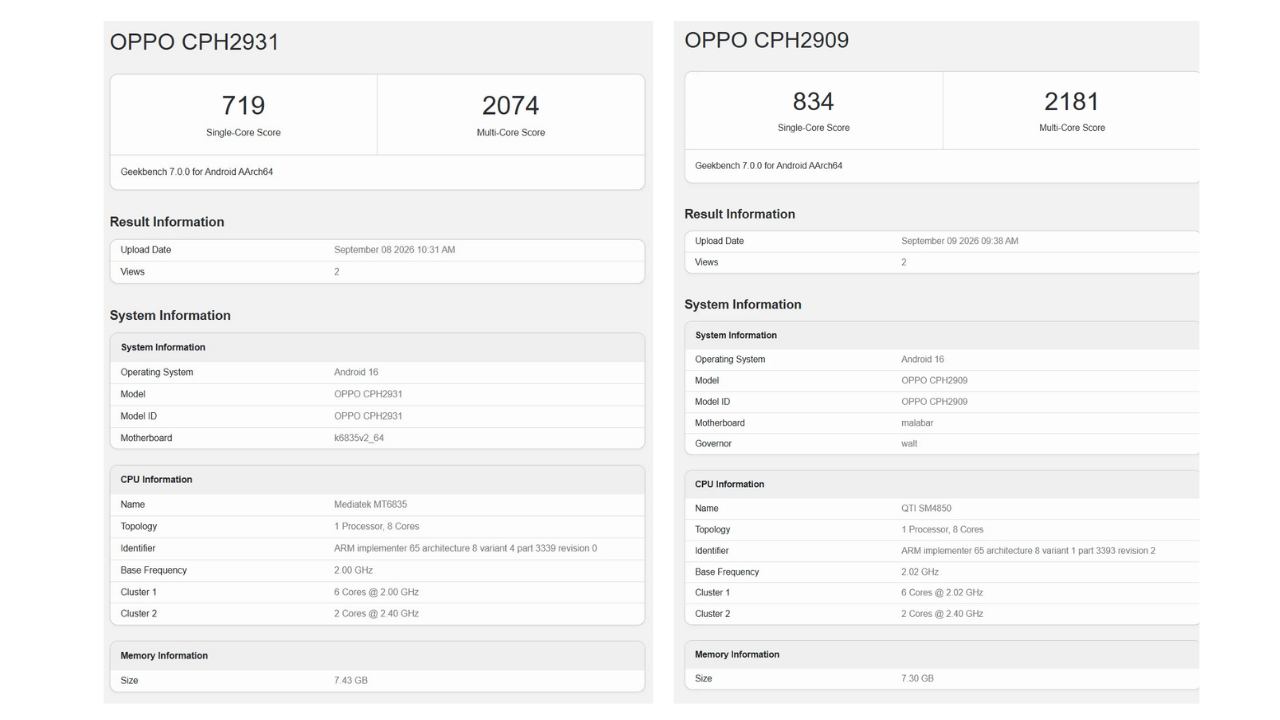Select Cluster 1 value "6 Cores @ 2.02 GHz"

coord(942,592)
